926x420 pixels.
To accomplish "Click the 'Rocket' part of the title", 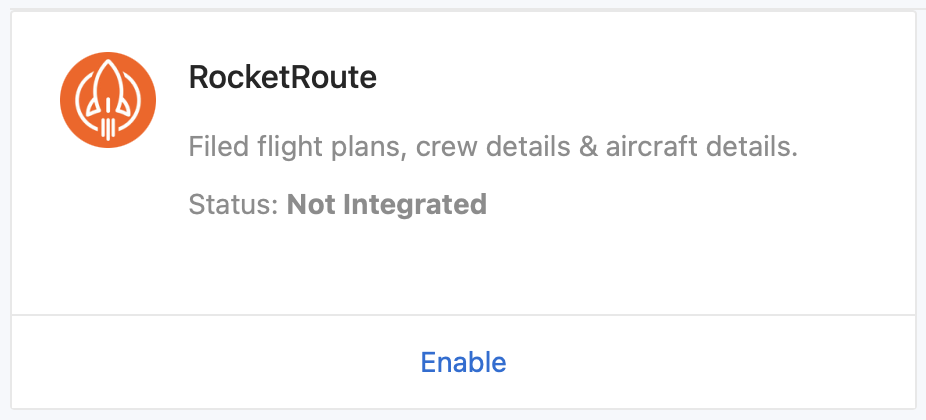I will [x=239, y=78].
